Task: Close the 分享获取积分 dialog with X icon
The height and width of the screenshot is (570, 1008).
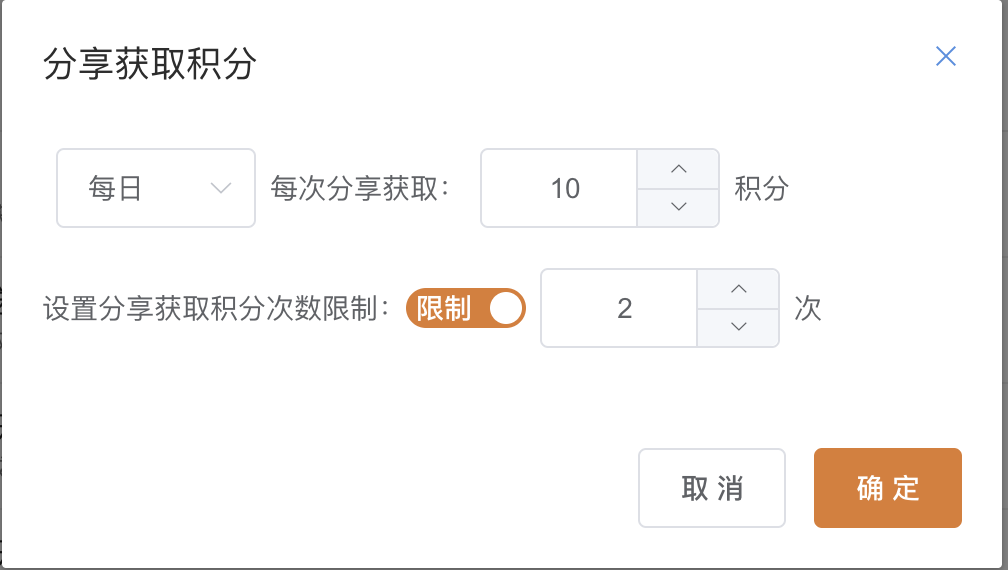Action: click(x=946, y=56)
